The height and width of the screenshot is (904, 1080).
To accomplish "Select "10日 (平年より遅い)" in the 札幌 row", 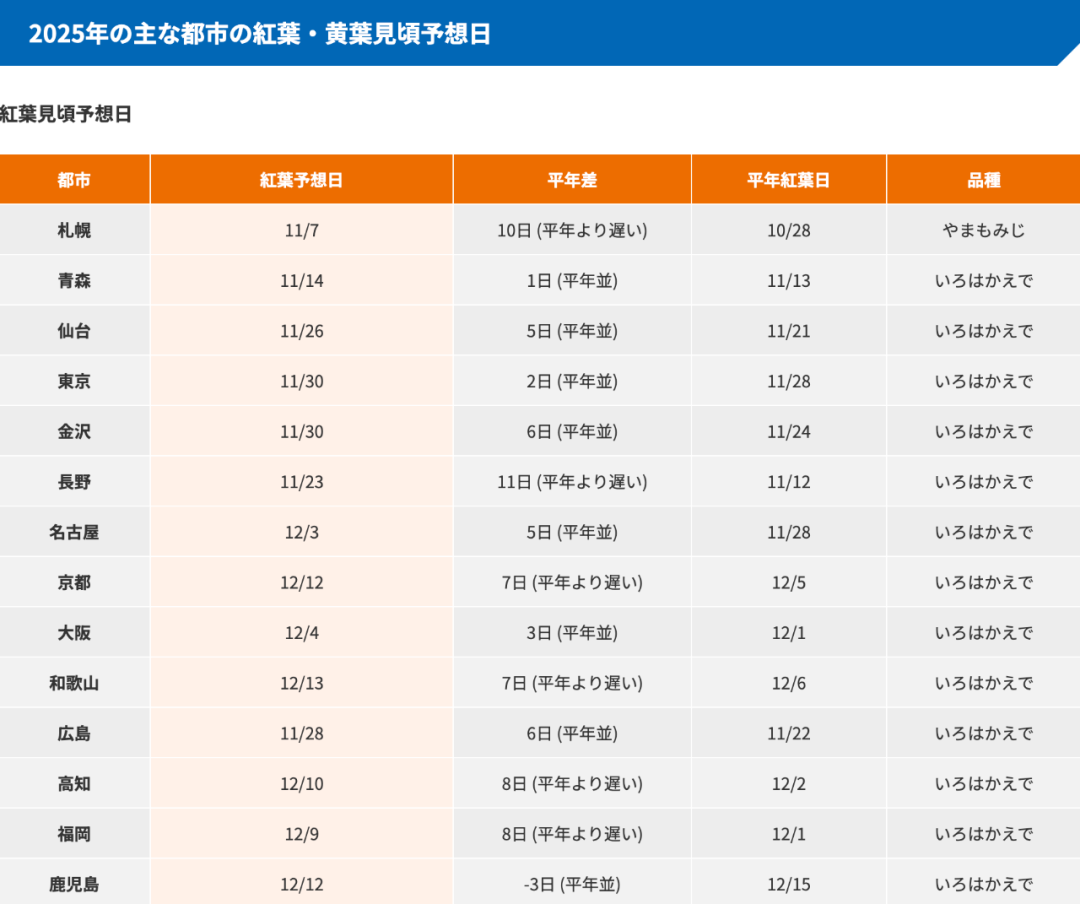I will [572, 230].
